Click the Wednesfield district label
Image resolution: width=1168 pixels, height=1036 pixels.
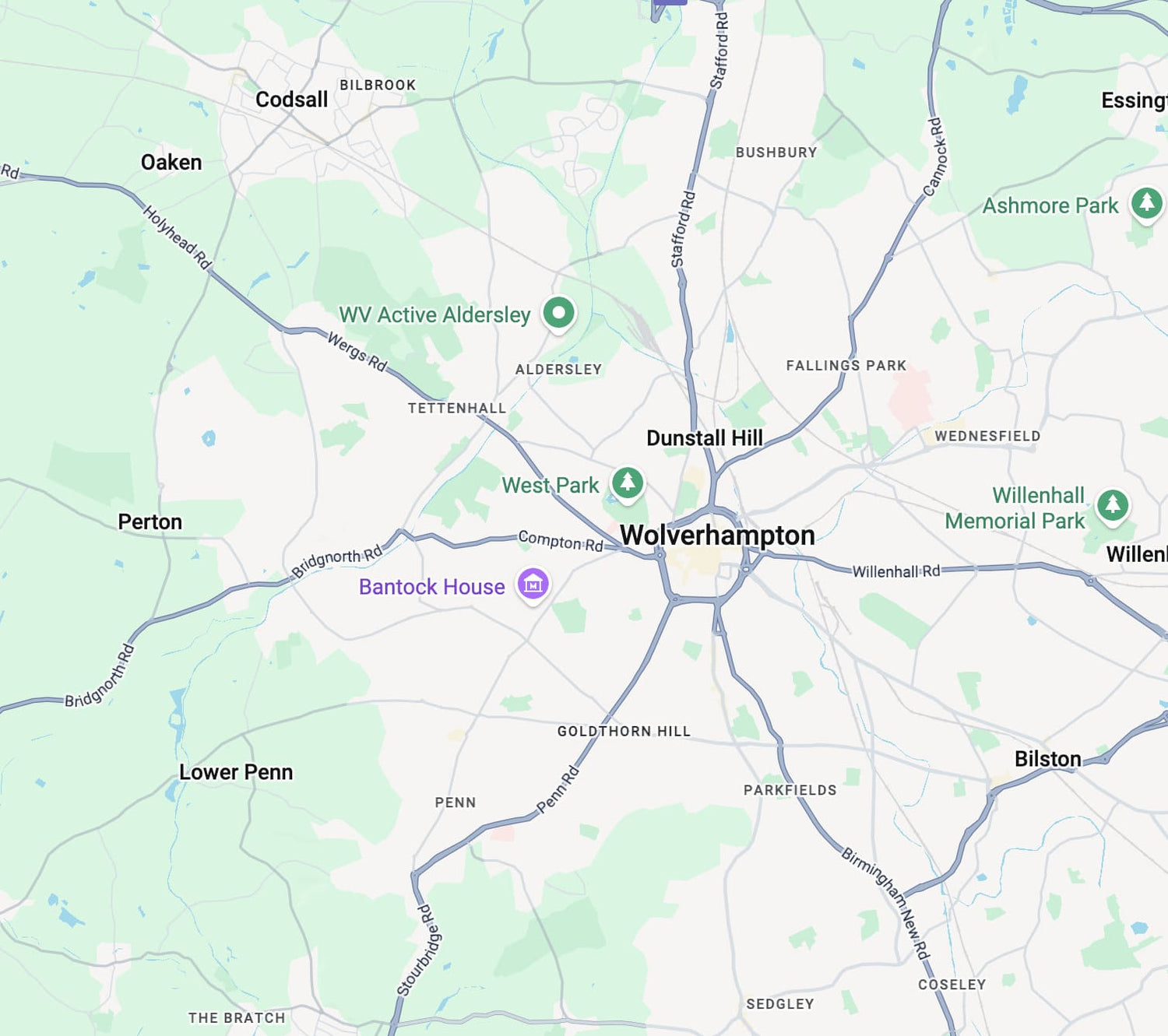pos(987,436)
